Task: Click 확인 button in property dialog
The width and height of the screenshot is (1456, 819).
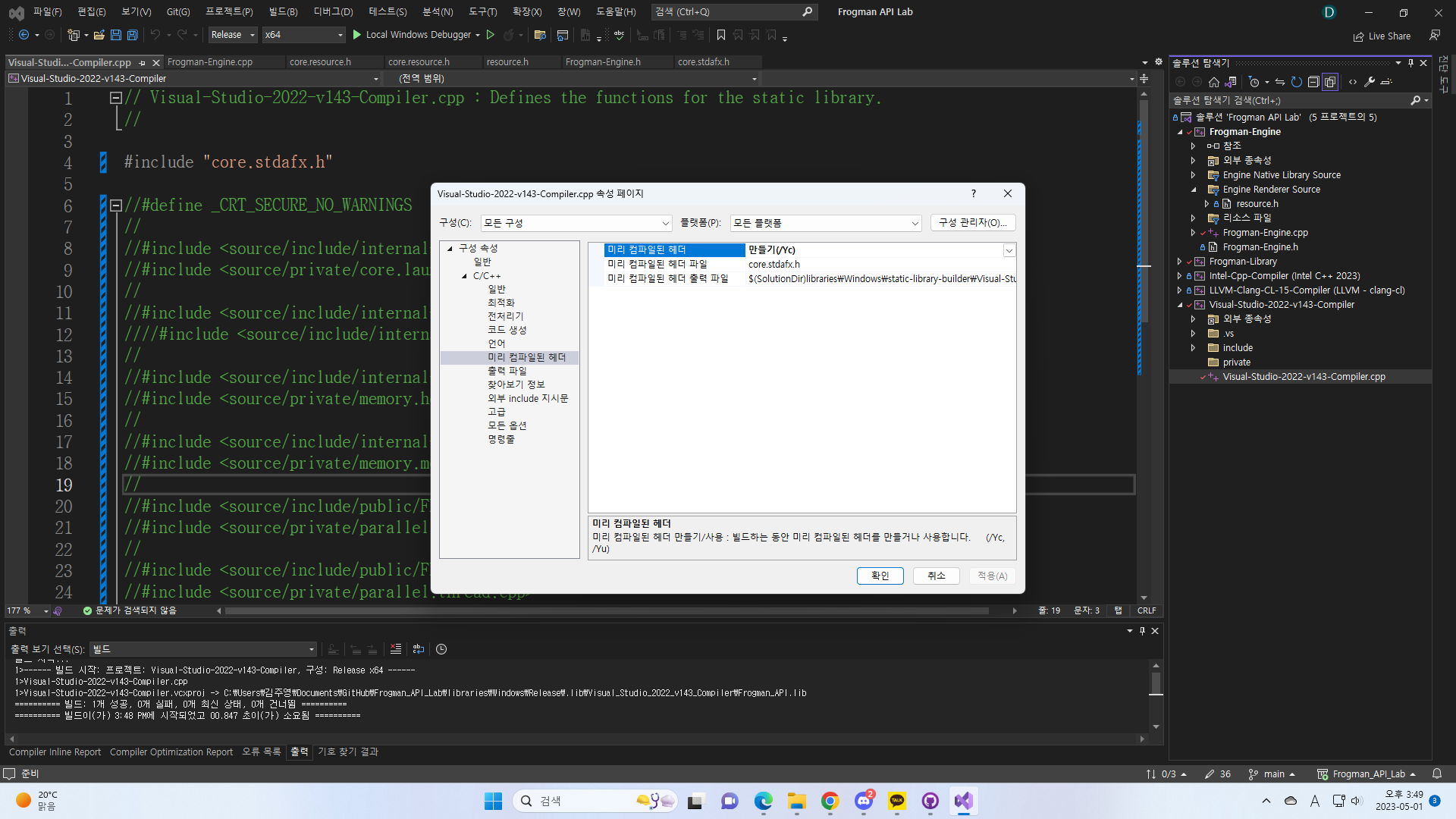Action: pos(880,576)
